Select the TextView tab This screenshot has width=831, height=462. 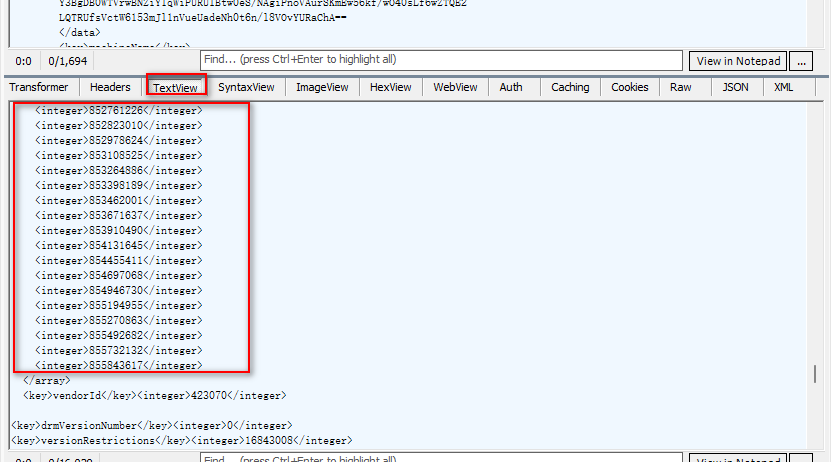coord(175,88)
